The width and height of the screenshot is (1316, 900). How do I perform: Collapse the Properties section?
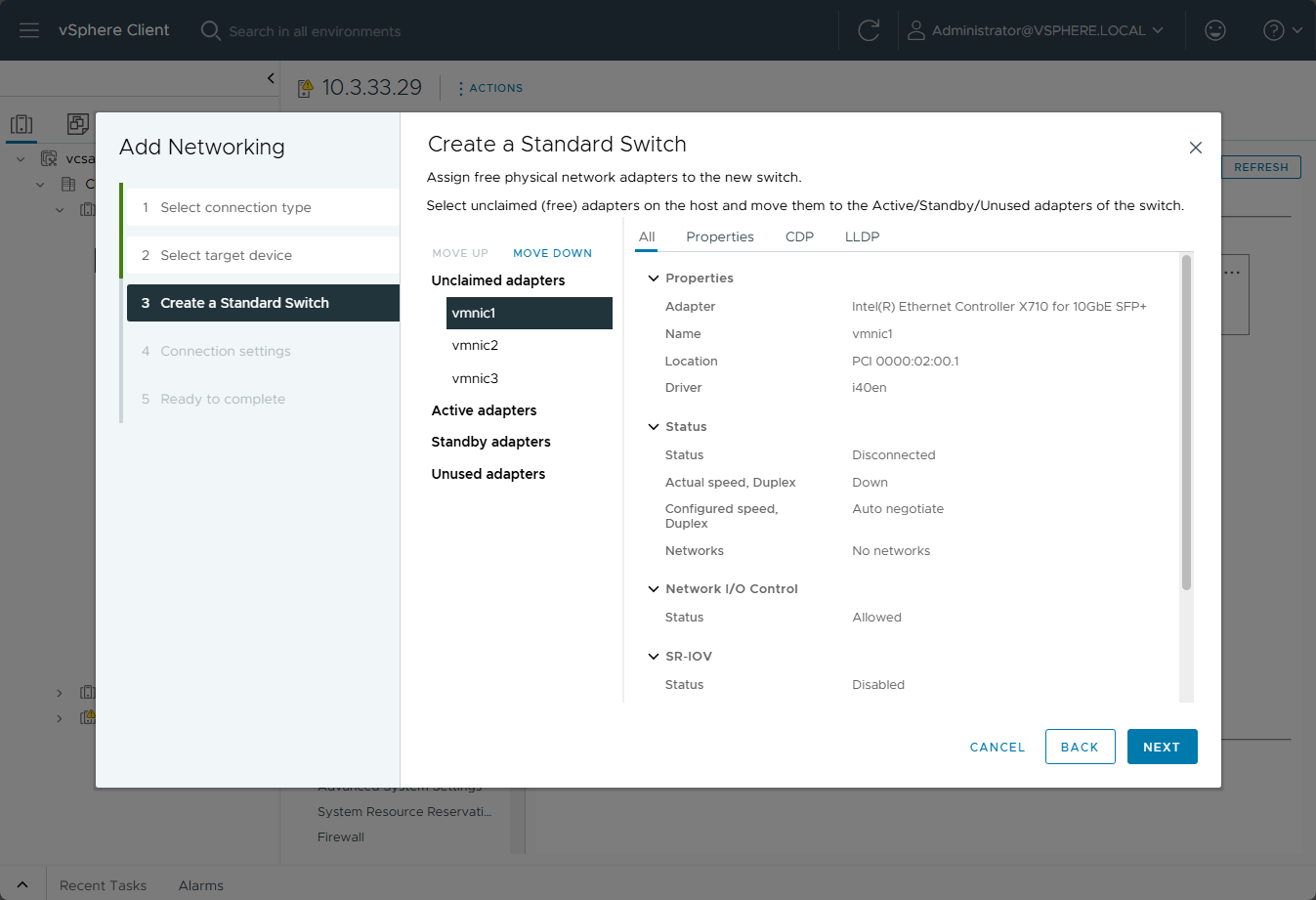click(654, 279)
